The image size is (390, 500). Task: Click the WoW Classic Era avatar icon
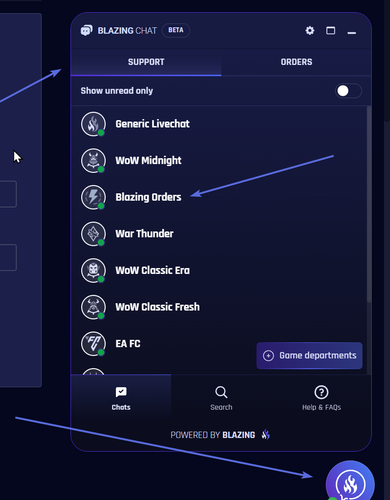tap(93, 271)
